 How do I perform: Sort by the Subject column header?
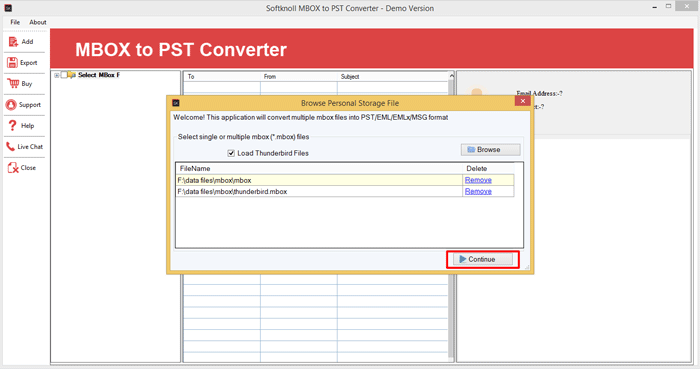[x=350, y=77]
